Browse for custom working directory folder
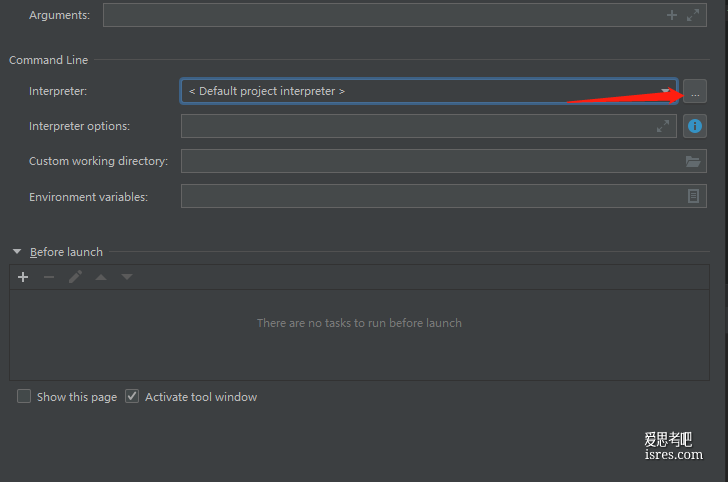The height and width of the screenshot is (482, 728). coord(693,161)
